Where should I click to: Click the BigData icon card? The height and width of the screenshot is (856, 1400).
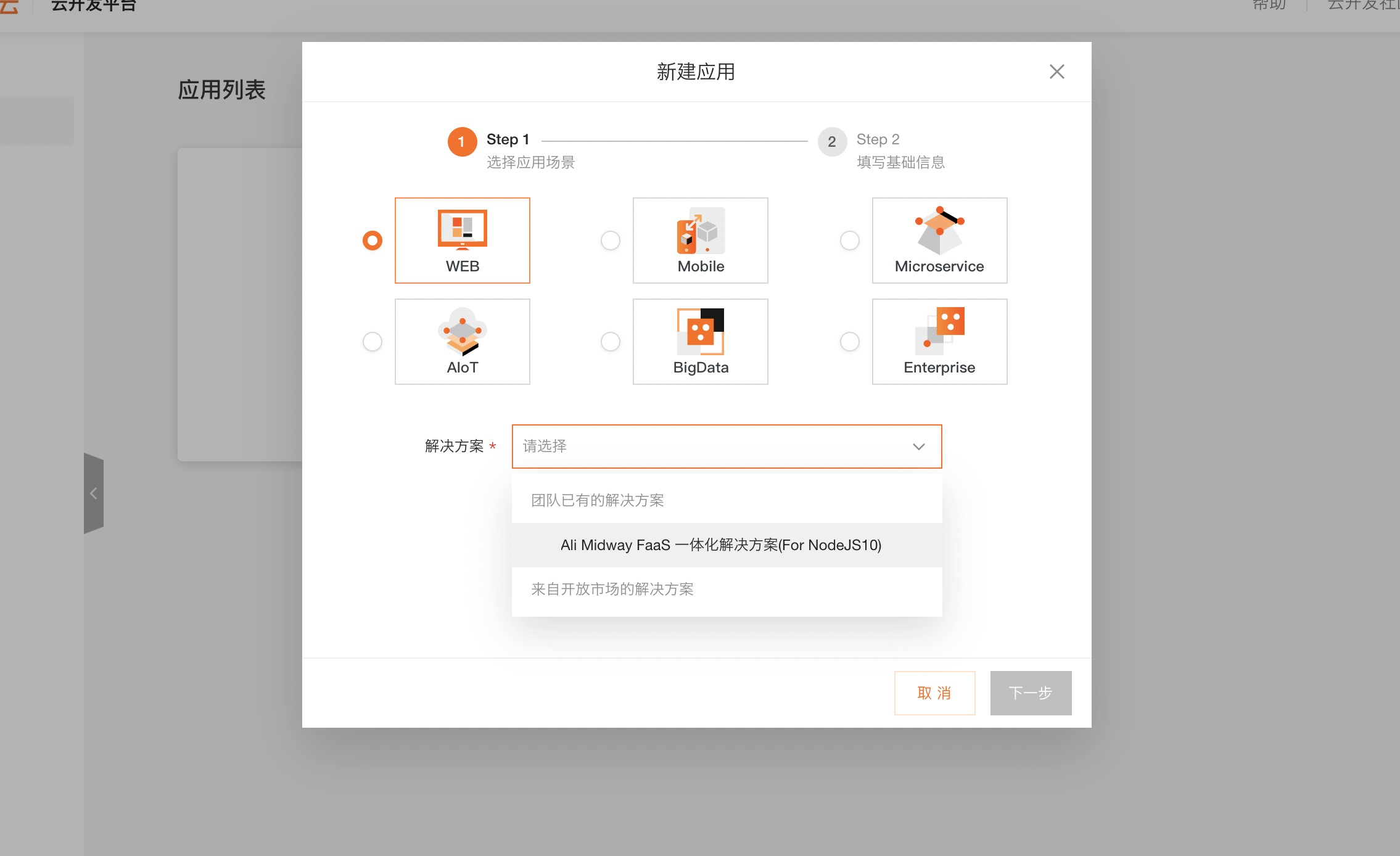700,341
